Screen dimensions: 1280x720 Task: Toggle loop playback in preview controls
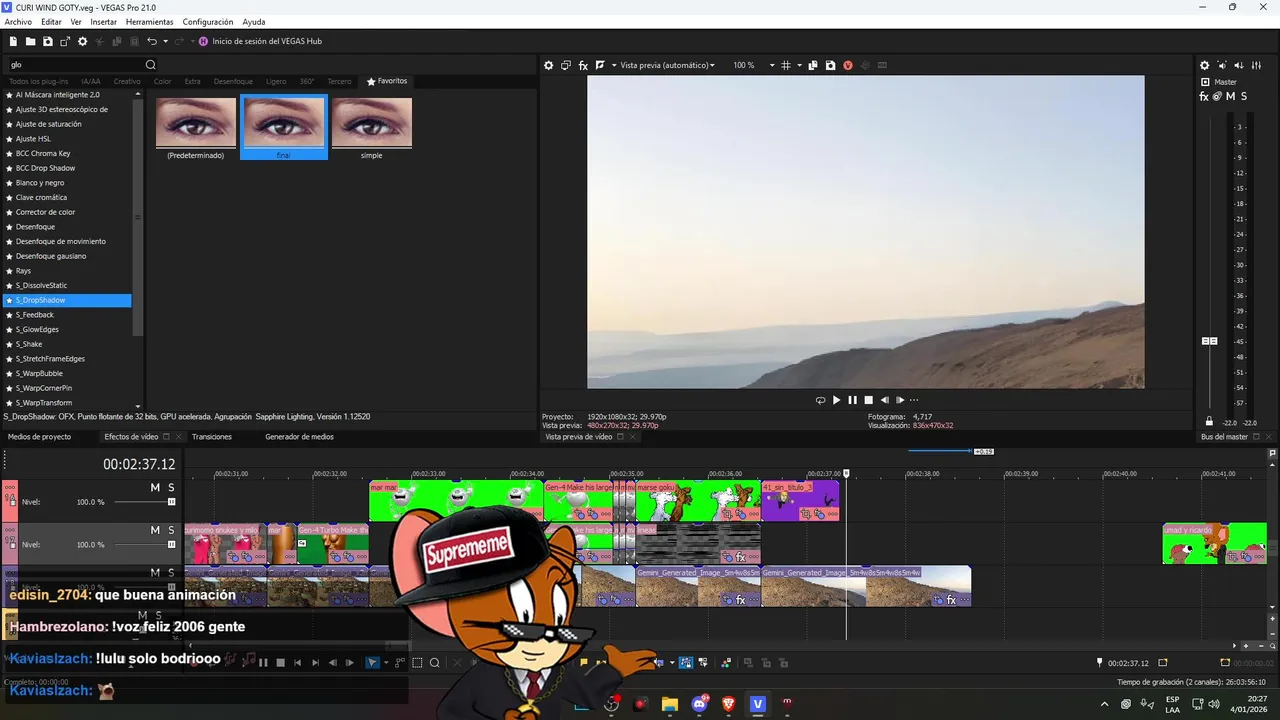(821, 400)
